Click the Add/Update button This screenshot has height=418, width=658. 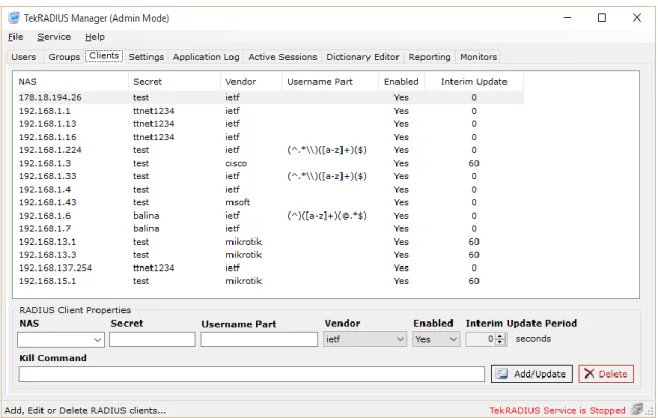[x=532, y=374]
